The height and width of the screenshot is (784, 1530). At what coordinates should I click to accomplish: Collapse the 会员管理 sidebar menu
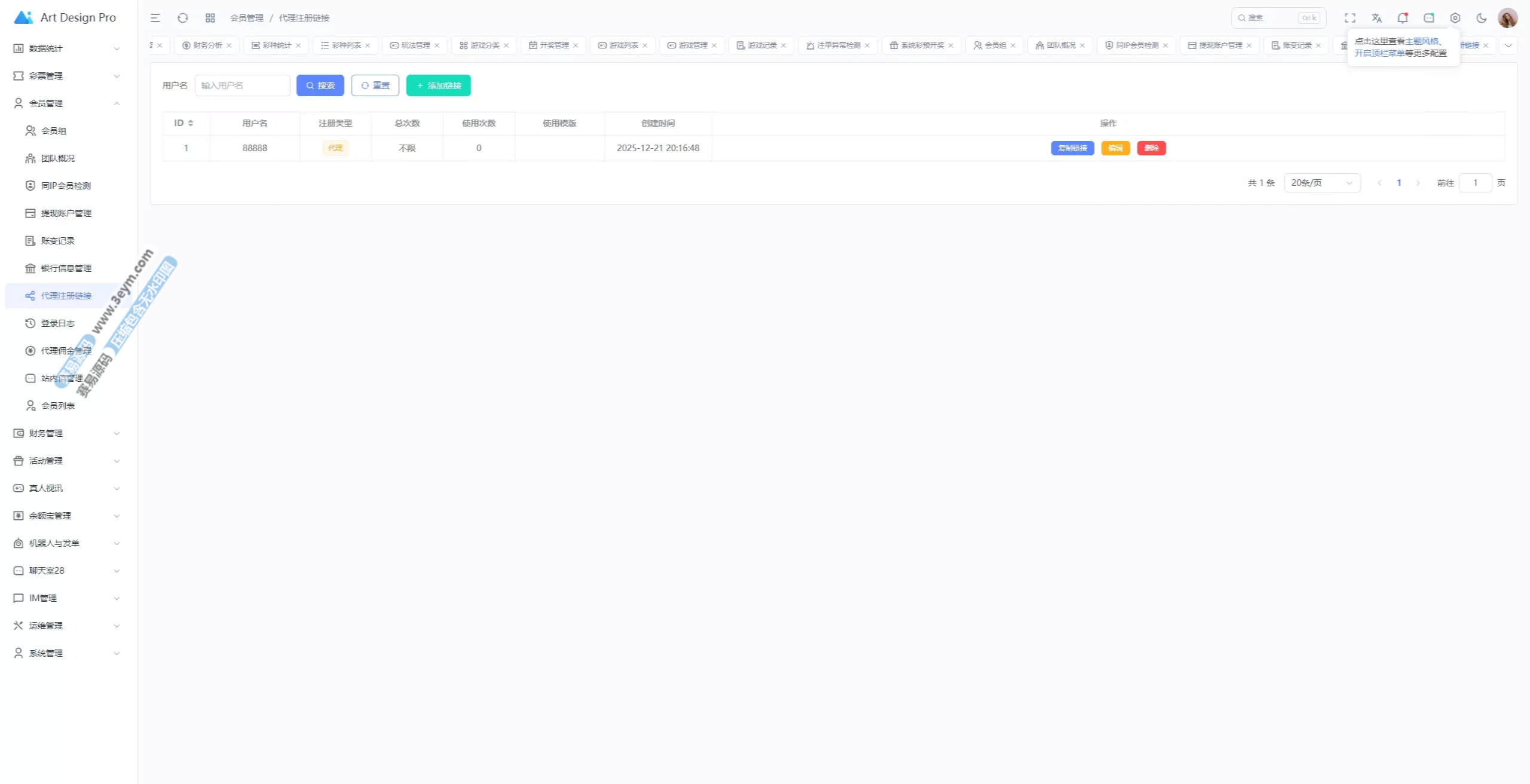66,103
